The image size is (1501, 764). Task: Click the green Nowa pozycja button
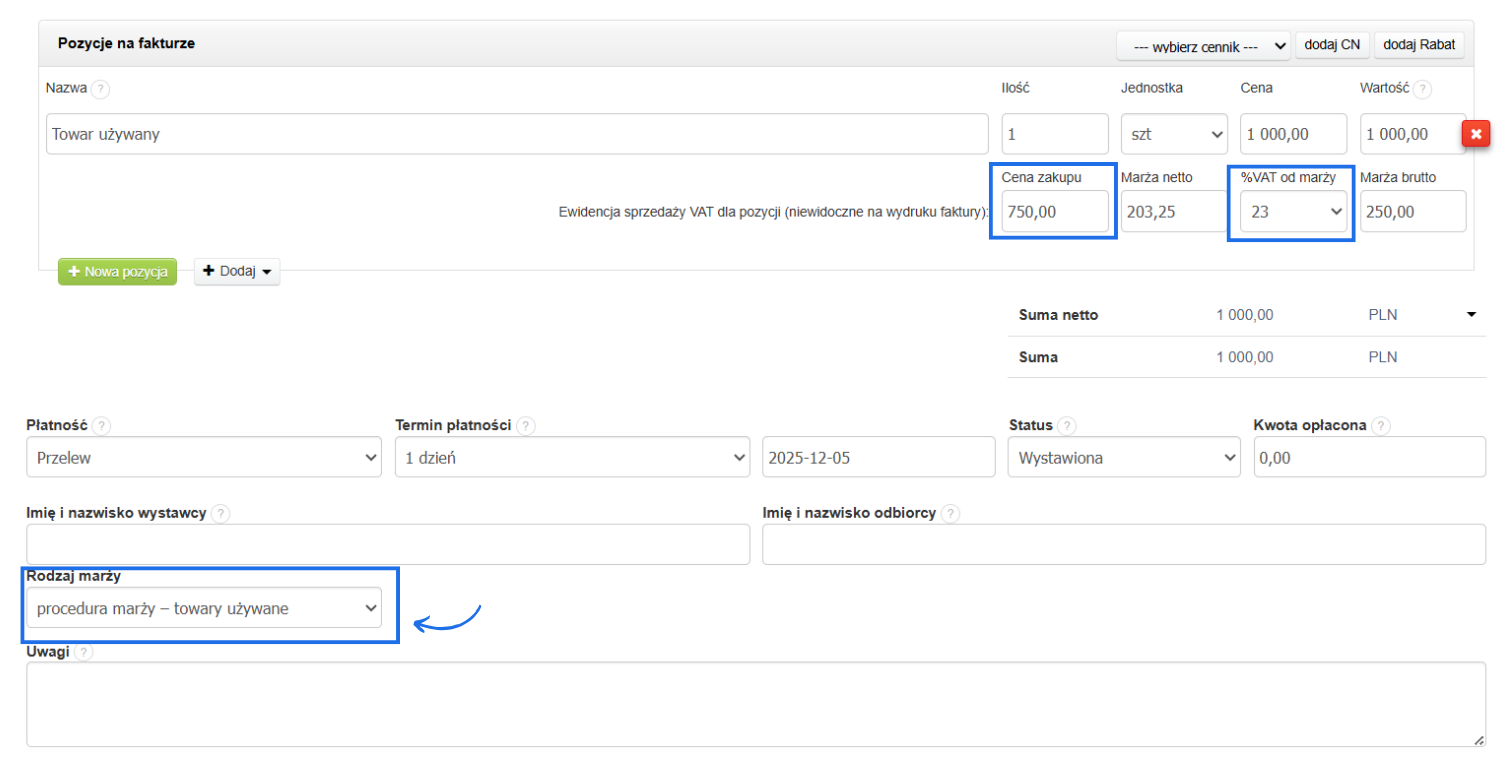click(117, 272)
